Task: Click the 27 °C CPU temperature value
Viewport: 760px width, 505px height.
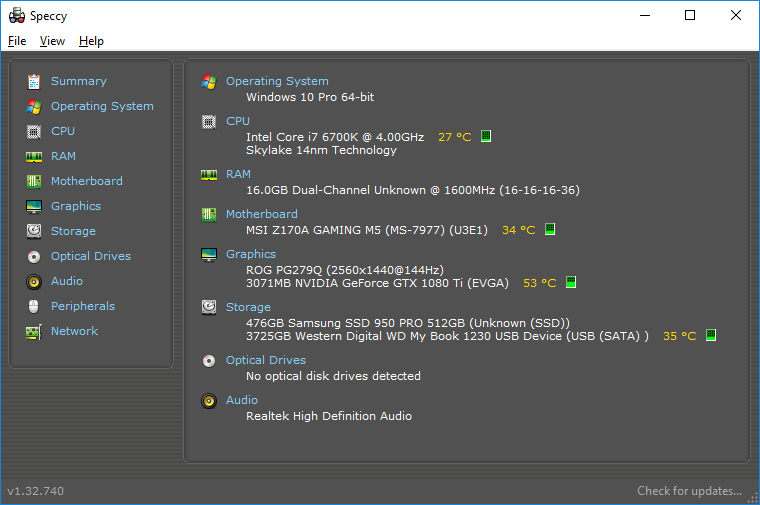Action: coord(455,137)
